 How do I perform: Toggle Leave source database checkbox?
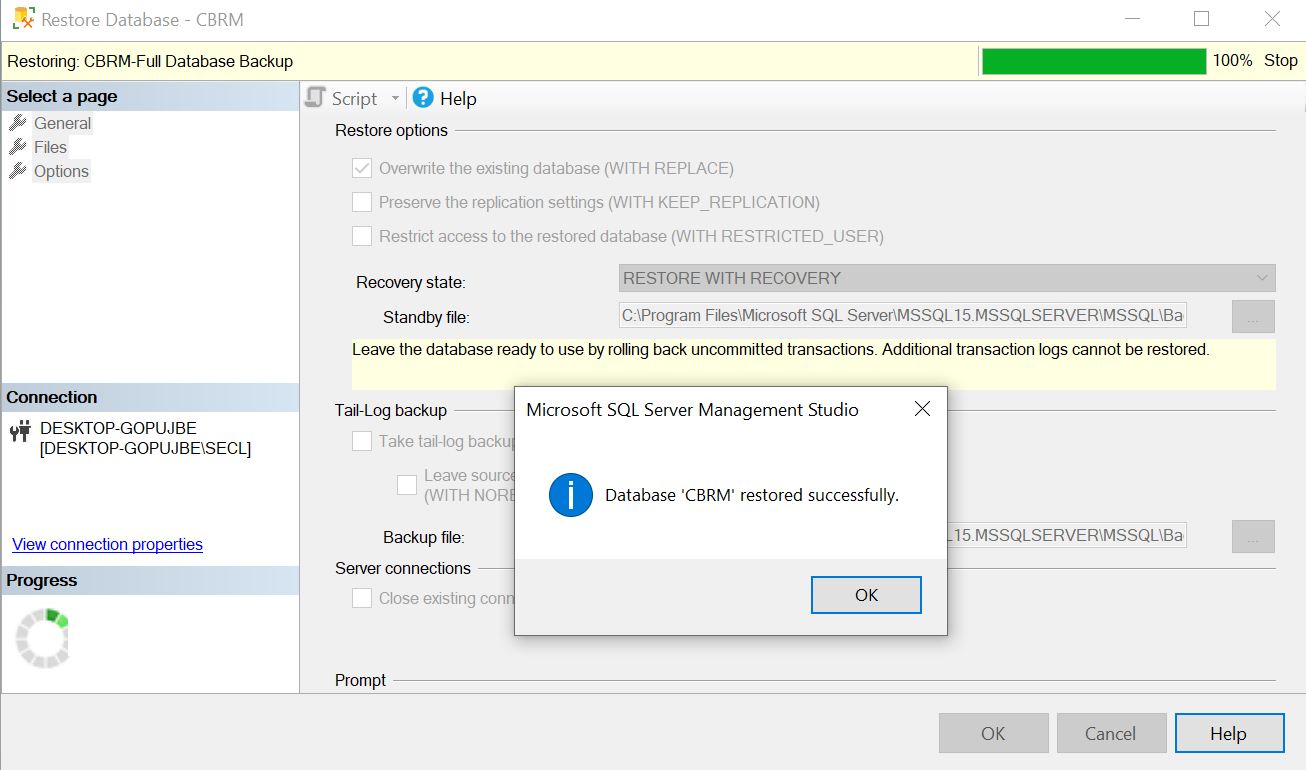pyautogui.click(x=407, y=485)
